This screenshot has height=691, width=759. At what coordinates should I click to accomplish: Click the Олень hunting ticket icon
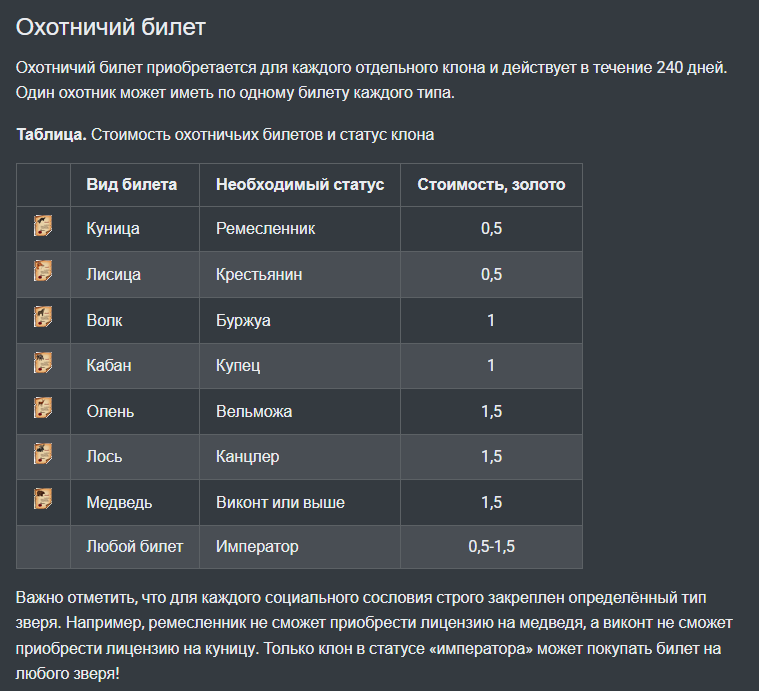[x=43, y=409]
